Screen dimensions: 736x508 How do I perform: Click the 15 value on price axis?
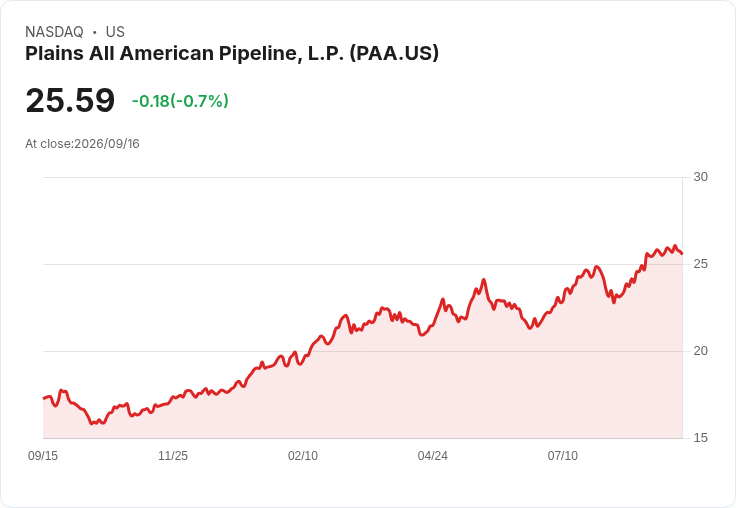[700, 438]
